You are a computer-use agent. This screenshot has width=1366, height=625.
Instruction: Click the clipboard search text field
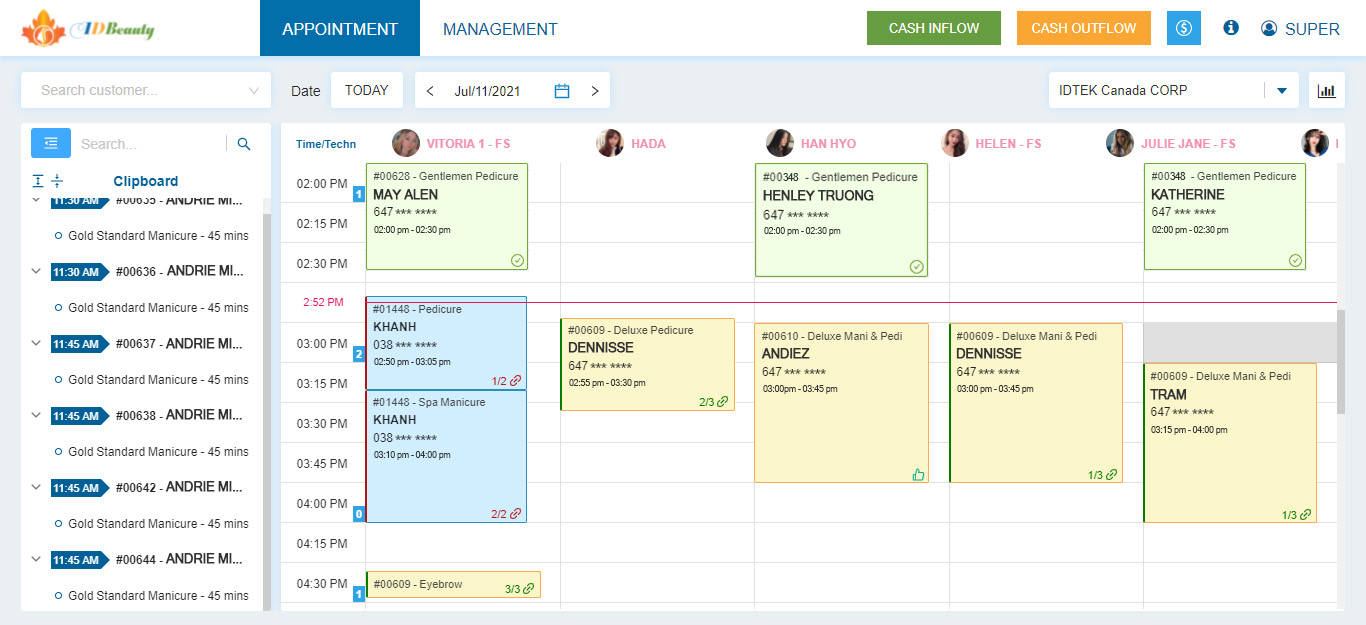pos(150,144)
